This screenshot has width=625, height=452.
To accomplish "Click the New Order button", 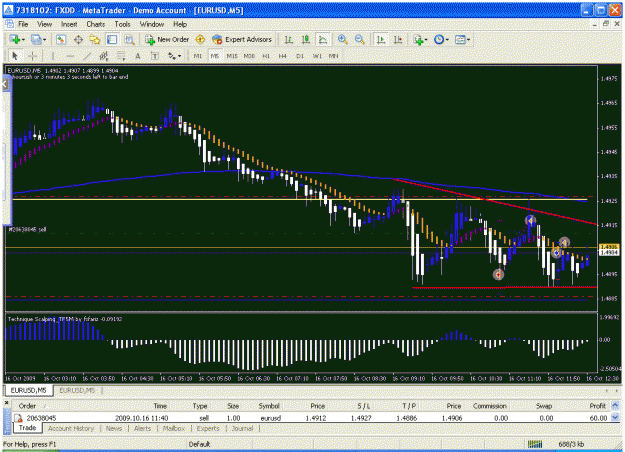I will [167, 39].
